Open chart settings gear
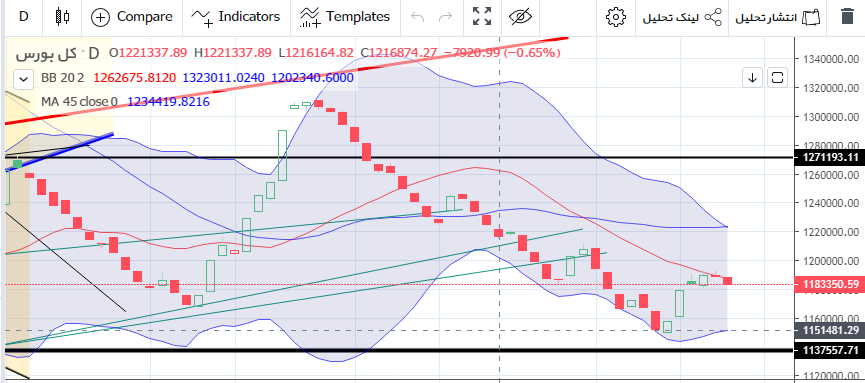Screen dimensions: 865x383 (615, 17)
